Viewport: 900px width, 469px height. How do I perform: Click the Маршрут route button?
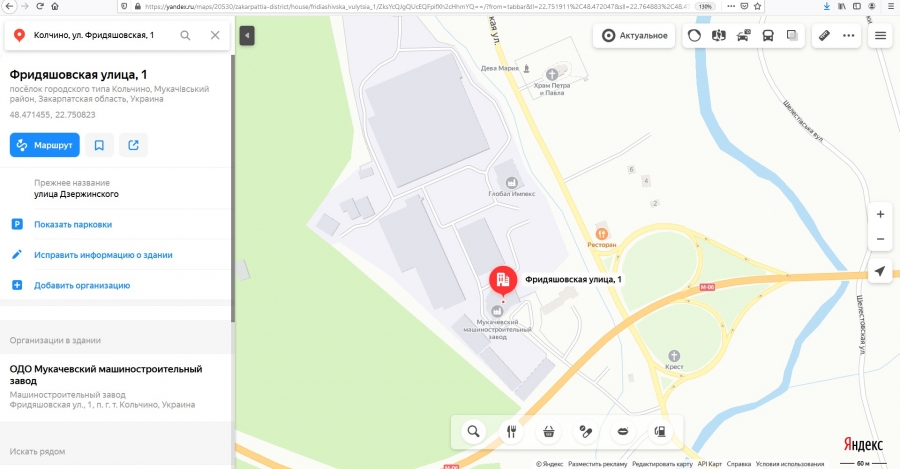tap(44, 145)
